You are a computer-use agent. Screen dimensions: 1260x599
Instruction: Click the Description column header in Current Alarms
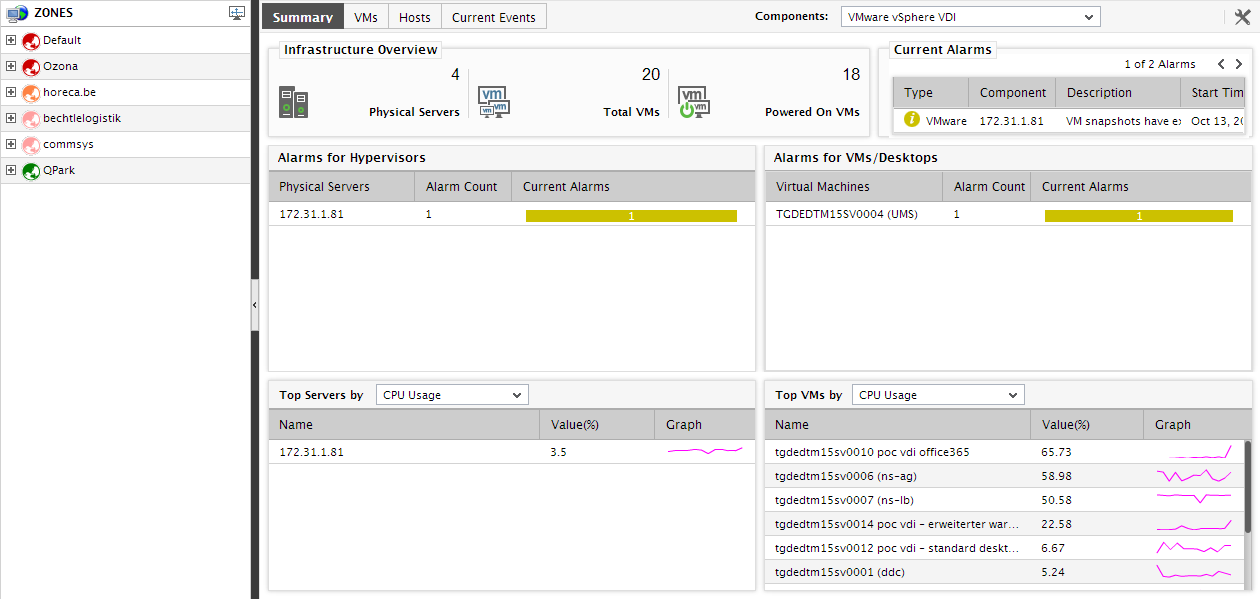[1117, 92]
